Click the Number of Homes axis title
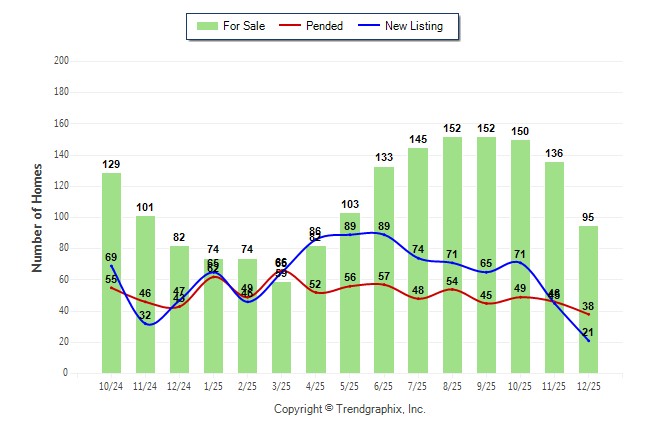The image size is (646, 434). (x=38, y=217)
